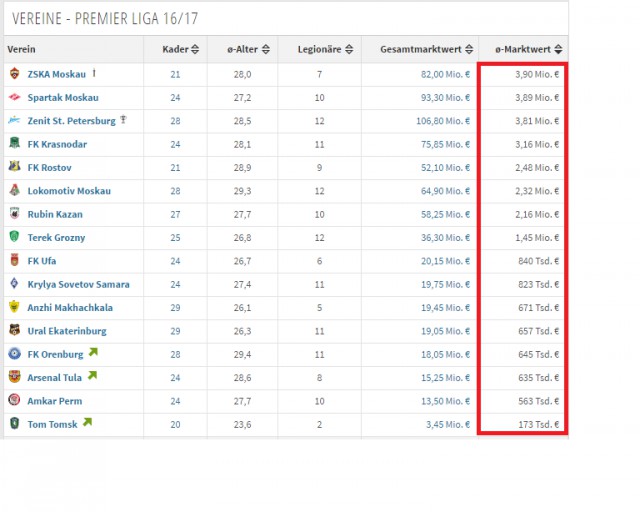Image resolution: width=640 pixels, height=512 pixels.
Task: Open the FK Ufa club page
Action: [x=42, y=260]
